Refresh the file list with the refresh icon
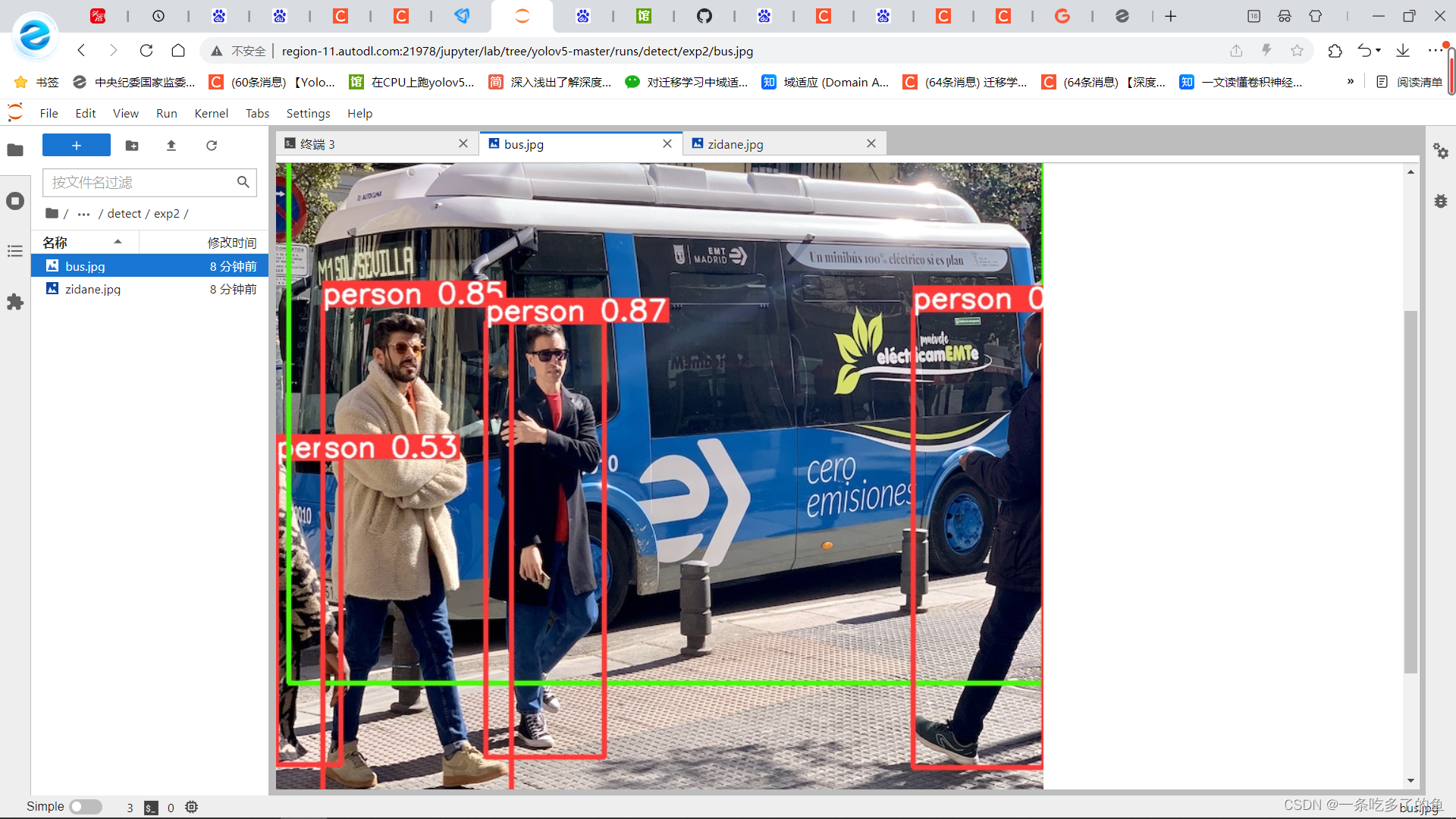1456x819 pixels. (x=212, y=146)
